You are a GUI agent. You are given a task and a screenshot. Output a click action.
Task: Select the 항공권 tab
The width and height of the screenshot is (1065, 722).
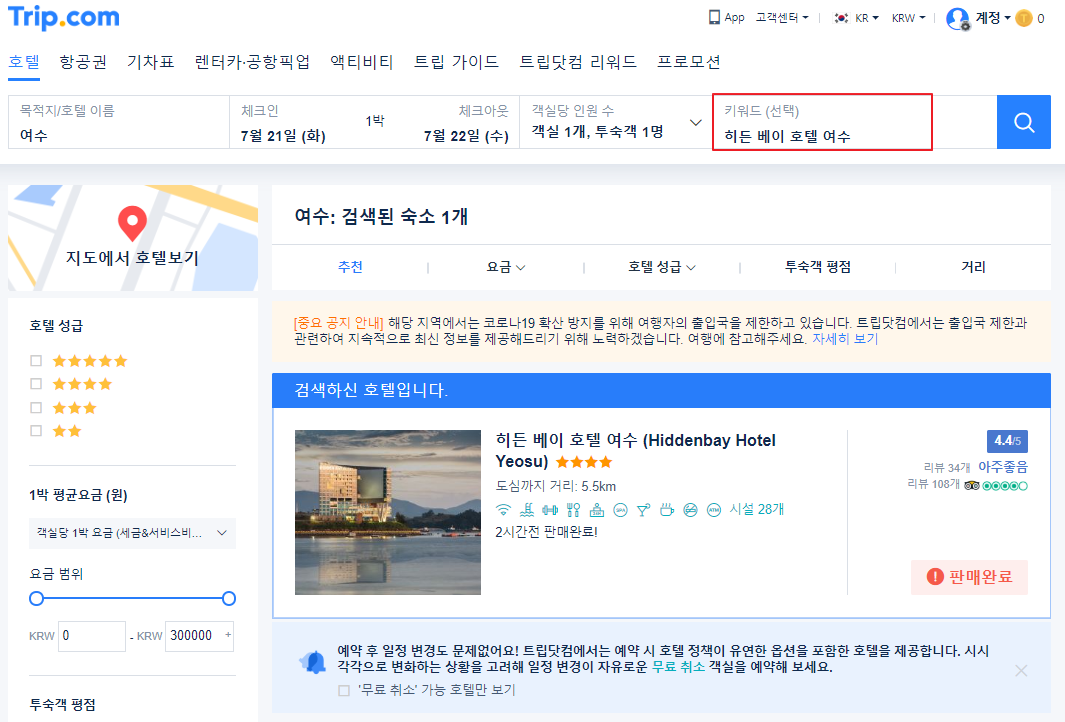(83, 62)
